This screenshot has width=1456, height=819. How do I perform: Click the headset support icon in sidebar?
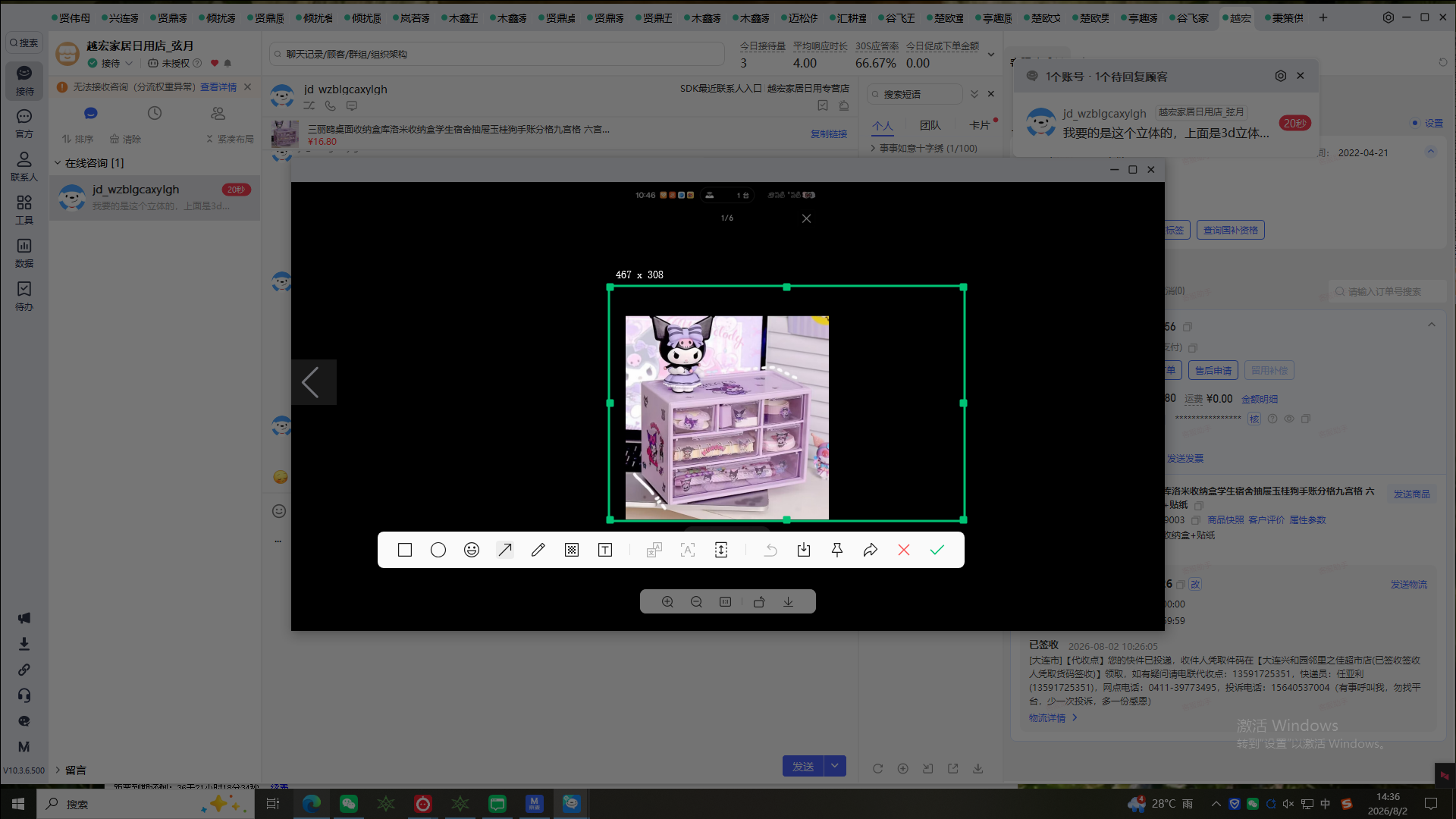click(24, 695)
